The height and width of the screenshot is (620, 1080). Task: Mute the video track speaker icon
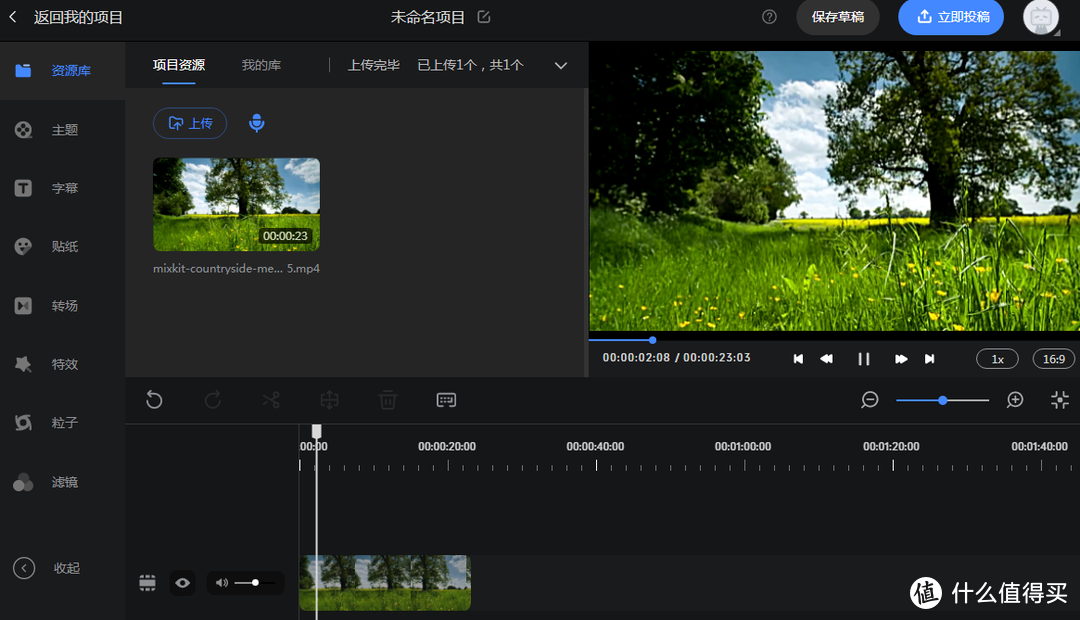pyautogui.click(x=221, y=583)
